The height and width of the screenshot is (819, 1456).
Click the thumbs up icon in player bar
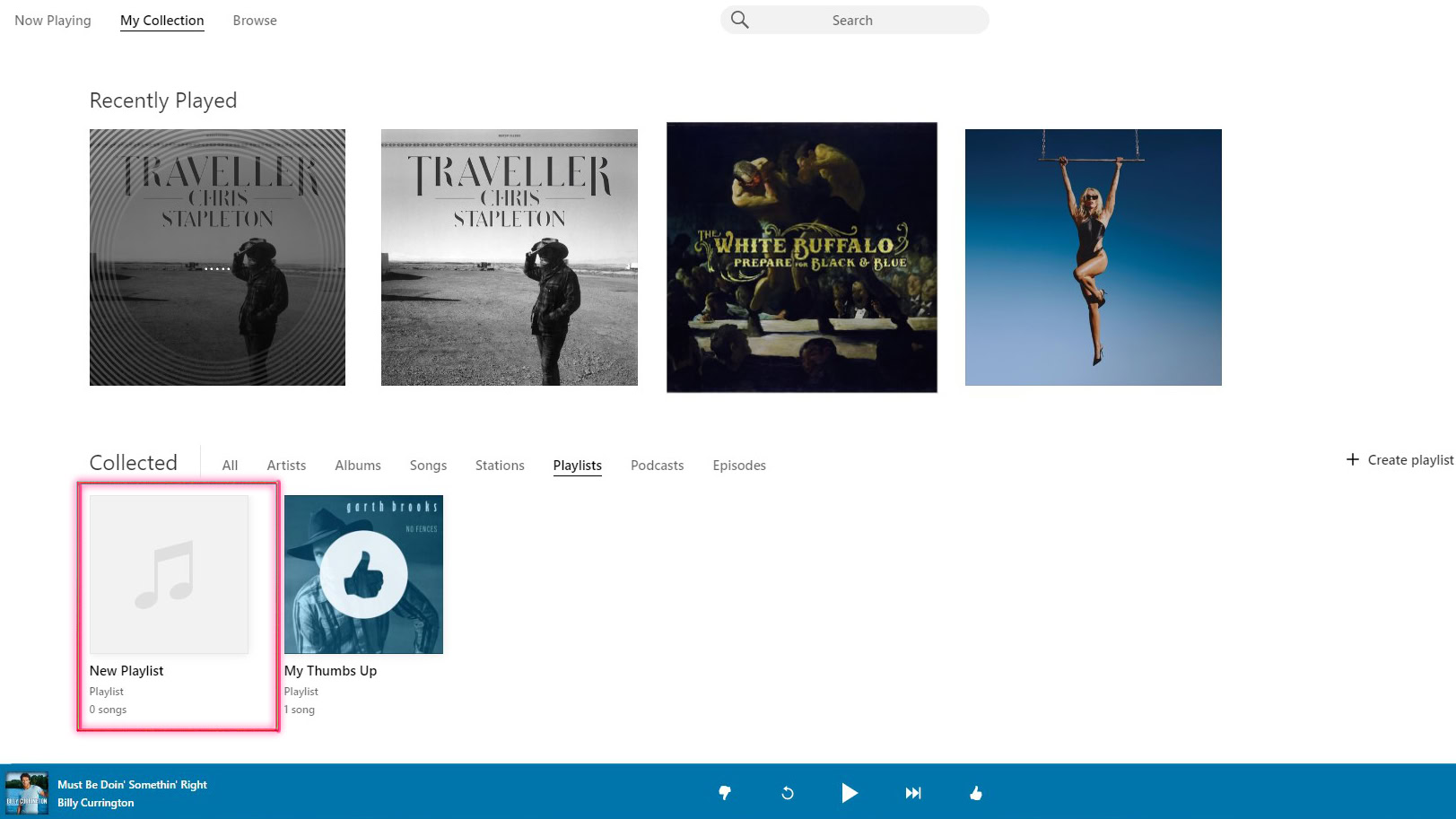point(976,793)
